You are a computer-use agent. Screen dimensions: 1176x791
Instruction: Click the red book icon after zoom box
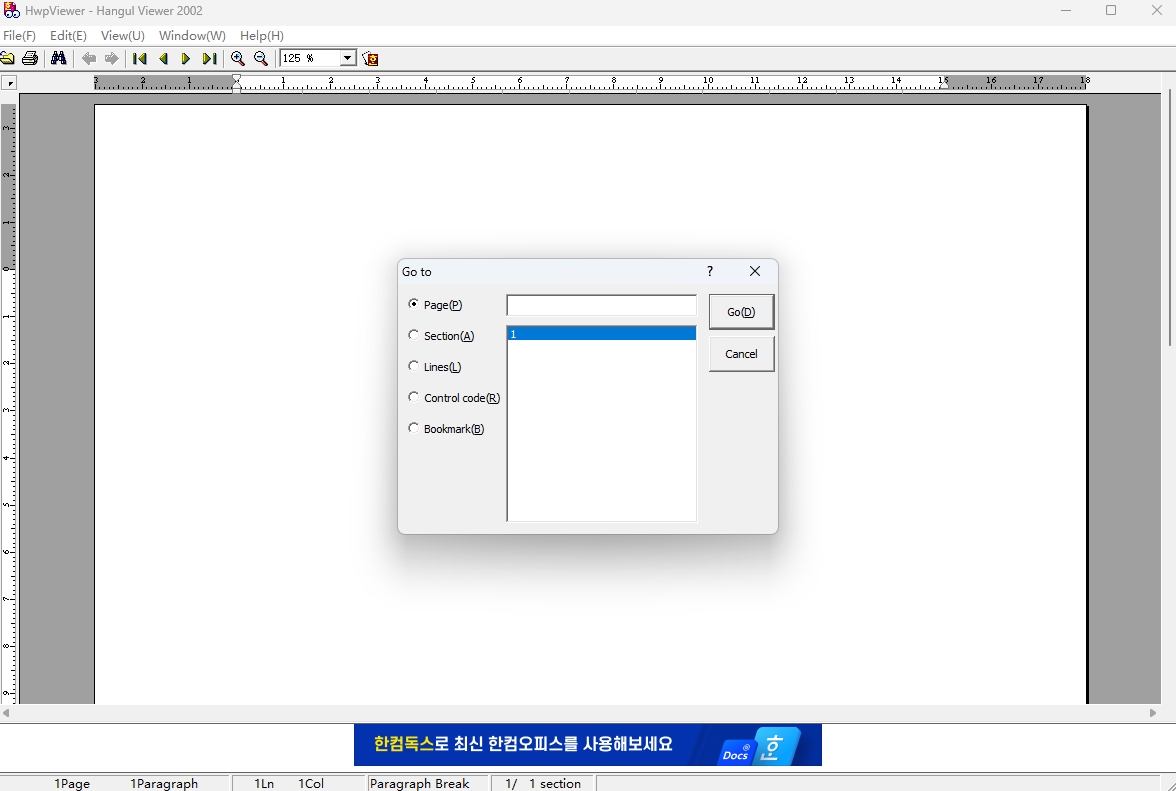click(x=370, y=58)
